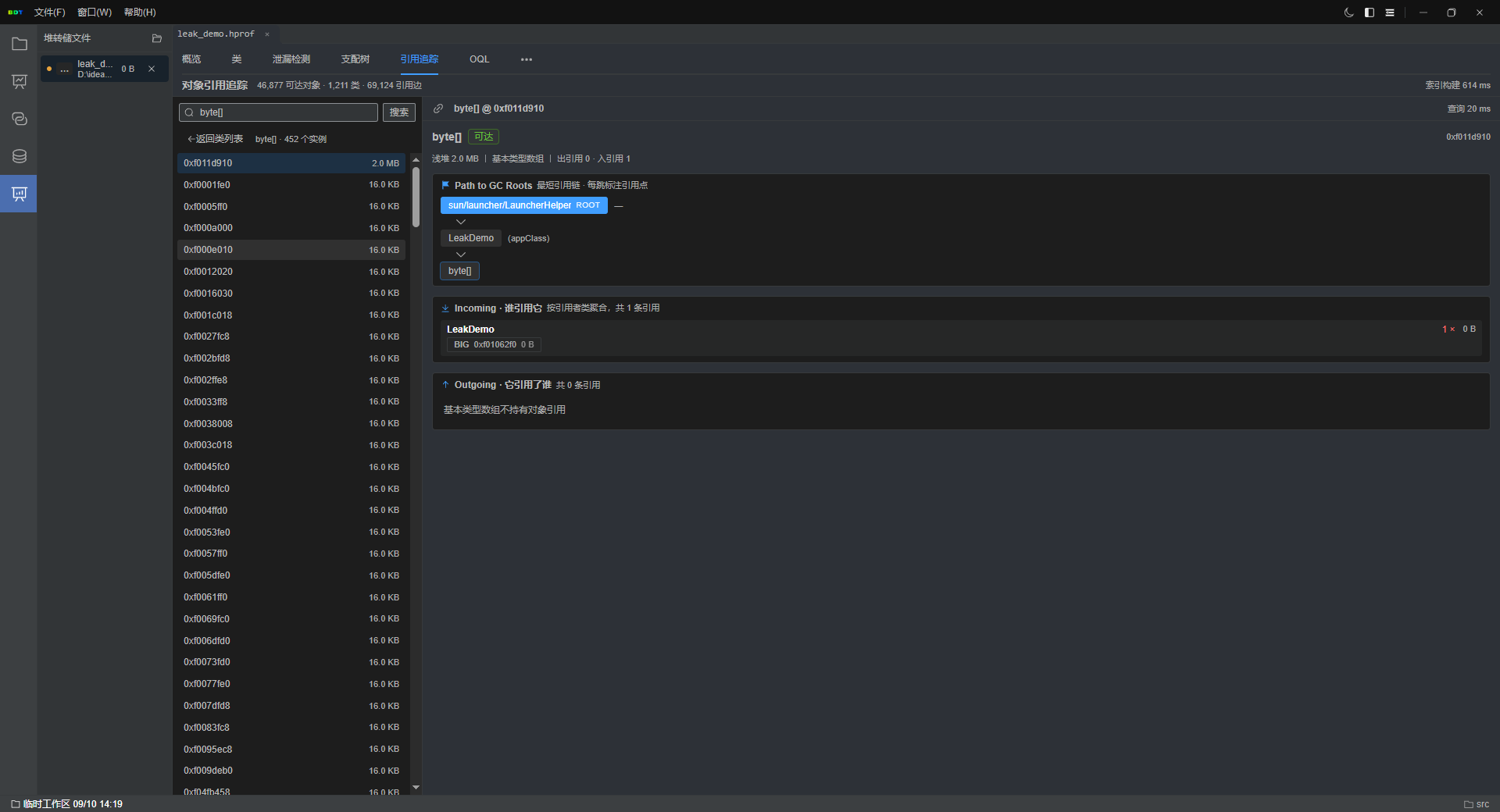
Task: Click the link icon beside byte[] @ 0xf011d910
Action: pos(438,109)
